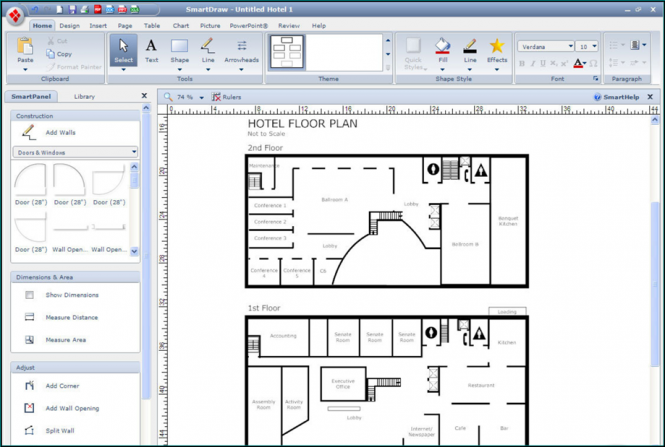Click the Copy button
Image resolution: width=665 pixels, height=447 pixels.
click(63, 54)
